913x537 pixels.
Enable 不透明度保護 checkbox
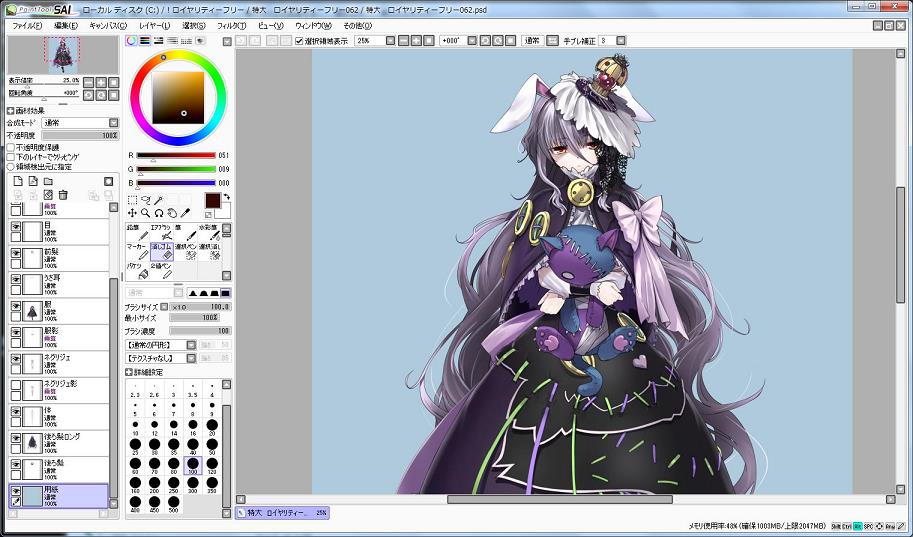(x=11, y=147)
